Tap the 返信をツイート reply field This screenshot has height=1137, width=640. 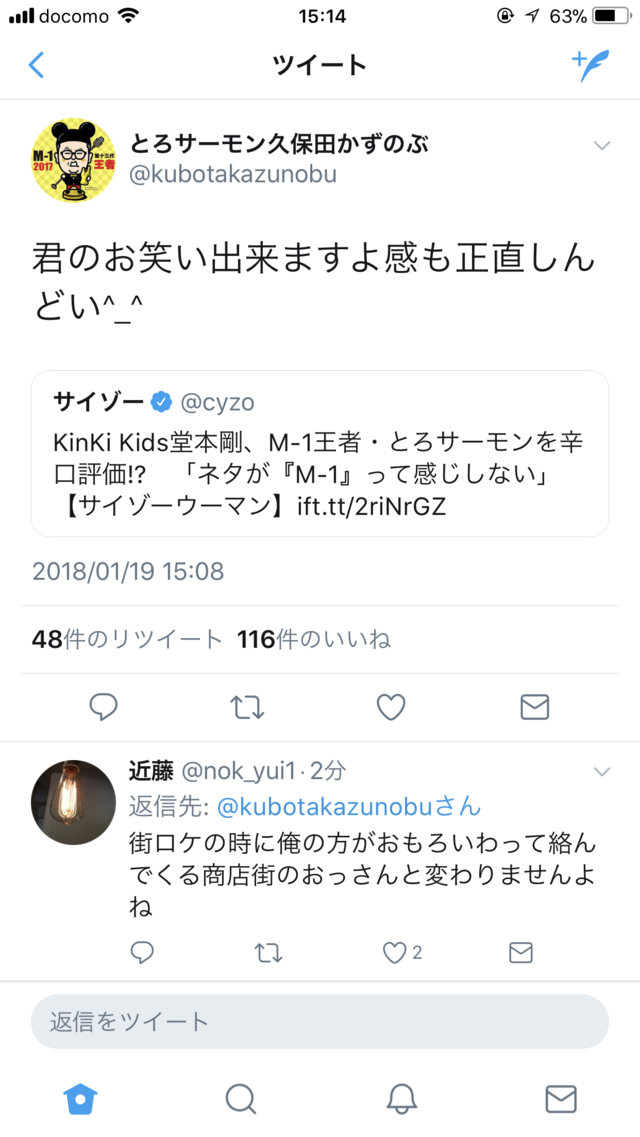[320, 1022]
